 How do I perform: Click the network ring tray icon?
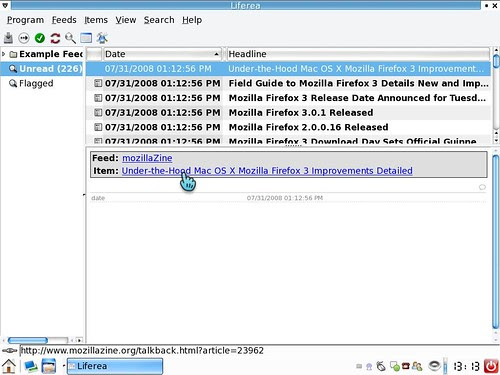434,366
